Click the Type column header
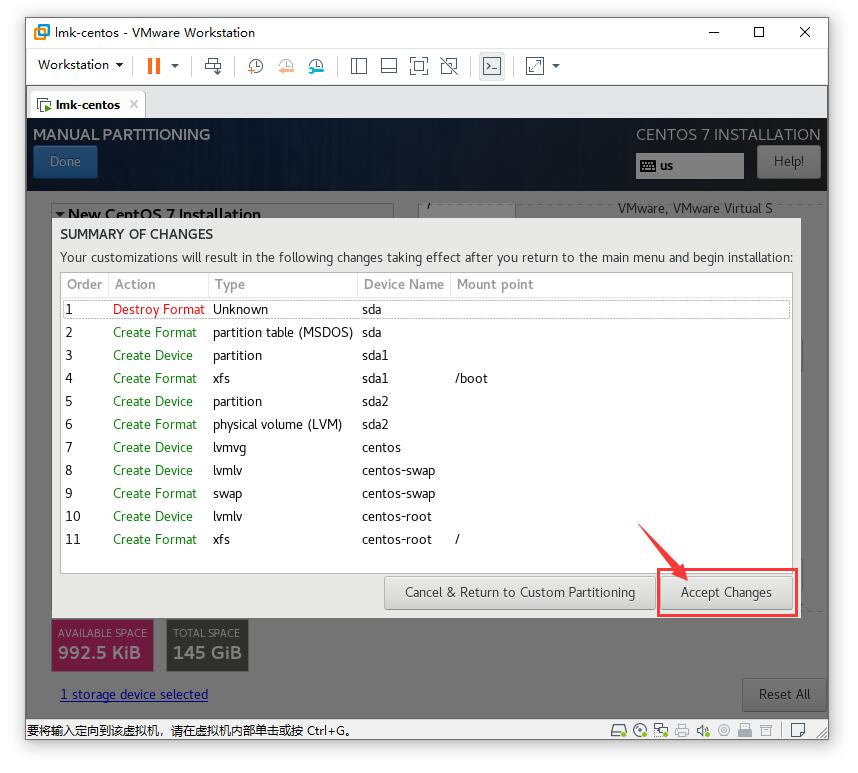 [x=283, y=284]
